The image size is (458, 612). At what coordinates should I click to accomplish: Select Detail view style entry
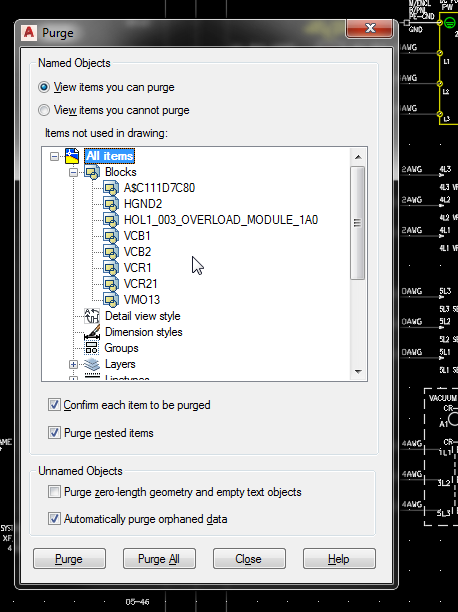pos(143,316)
